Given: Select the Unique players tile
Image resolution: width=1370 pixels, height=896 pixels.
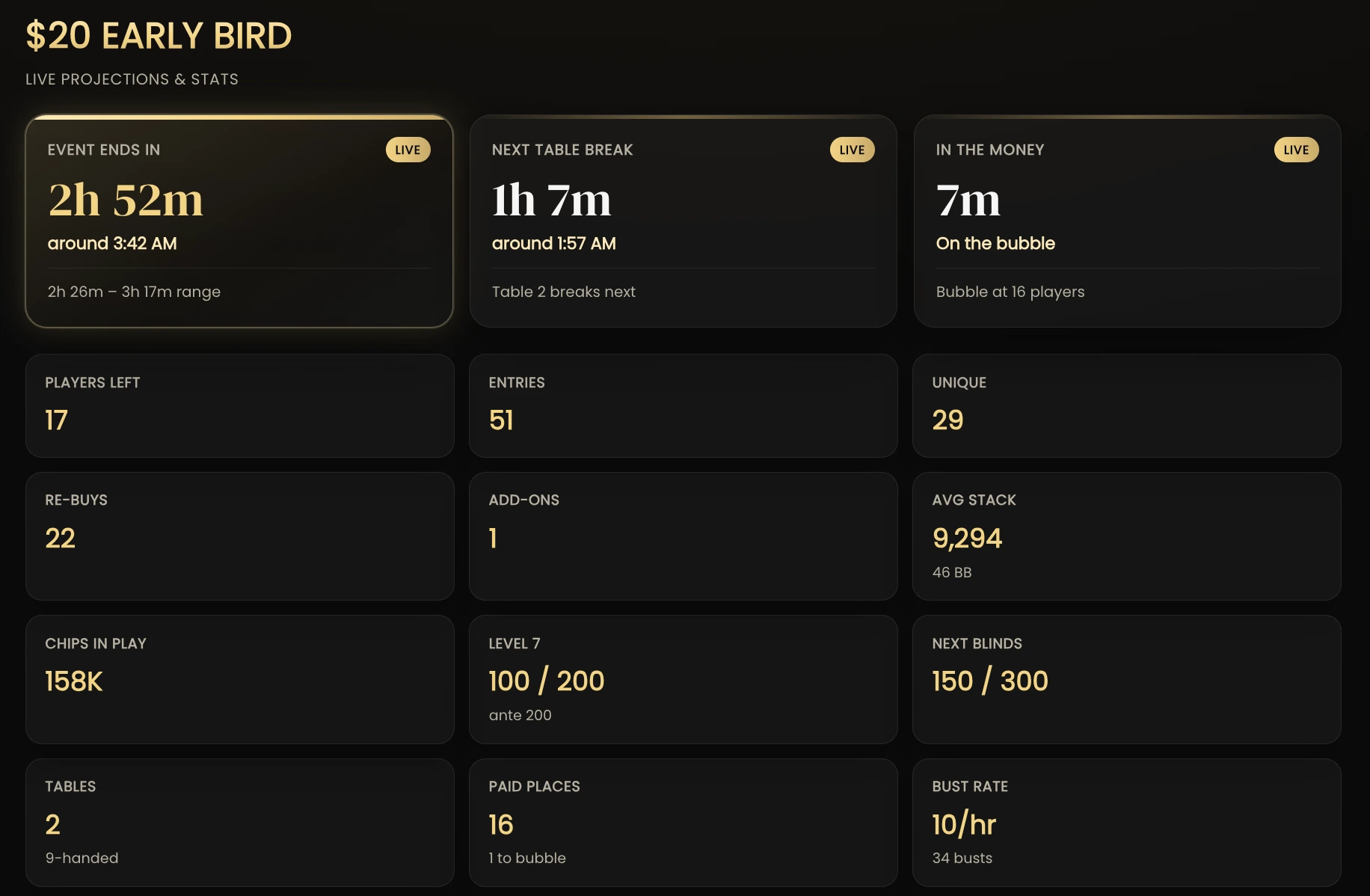Looking at the screenshot, I should click(1126, 405).
